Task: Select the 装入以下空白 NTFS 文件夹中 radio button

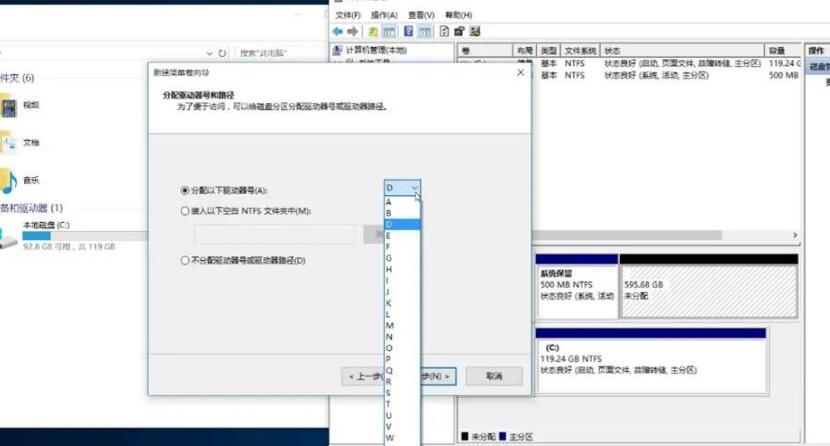Action: click(185, 211)
